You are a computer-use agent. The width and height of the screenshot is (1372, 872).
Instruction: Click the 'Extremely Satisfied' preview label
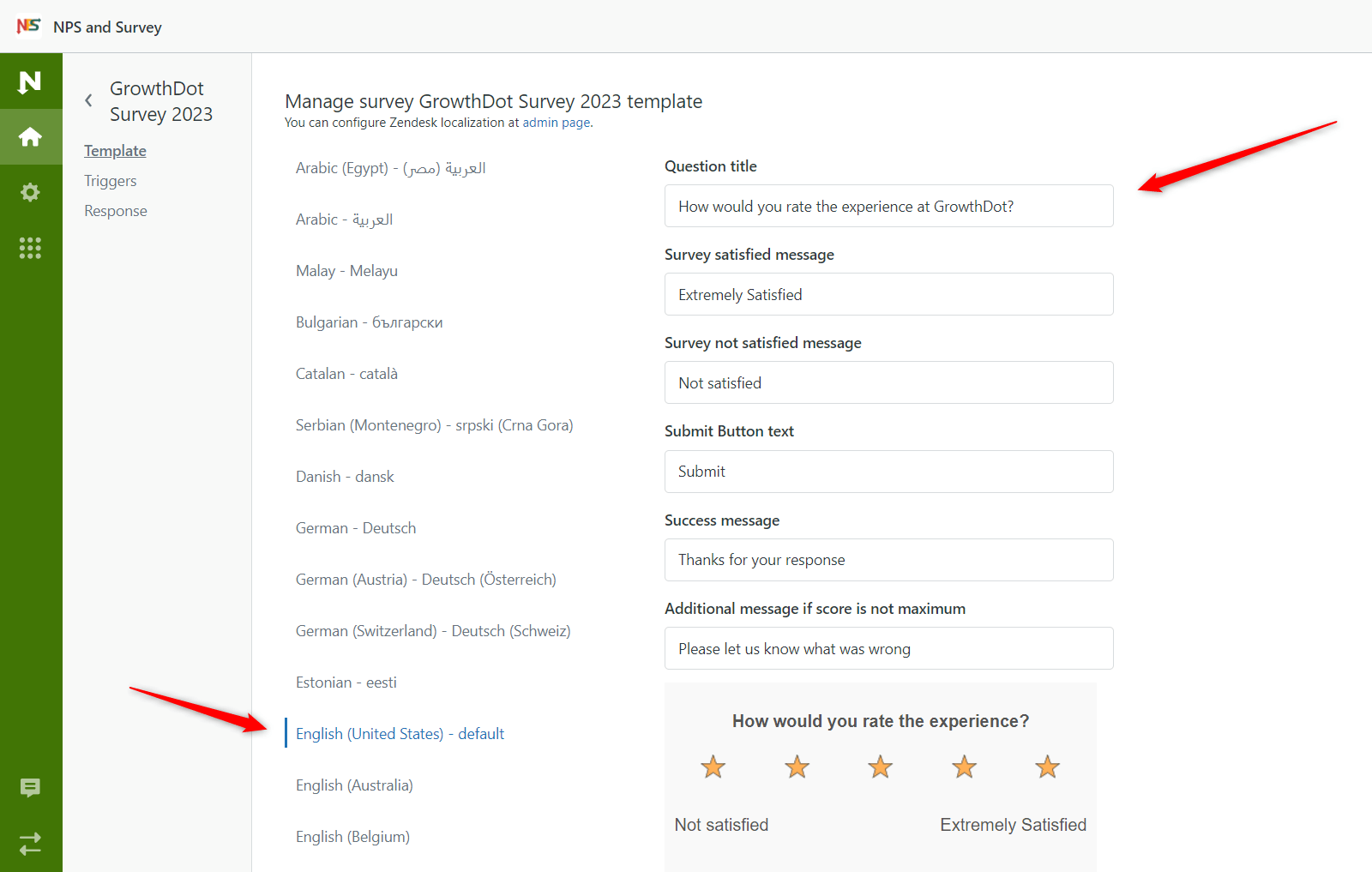pyautogui.click(x=1013, y=825)
